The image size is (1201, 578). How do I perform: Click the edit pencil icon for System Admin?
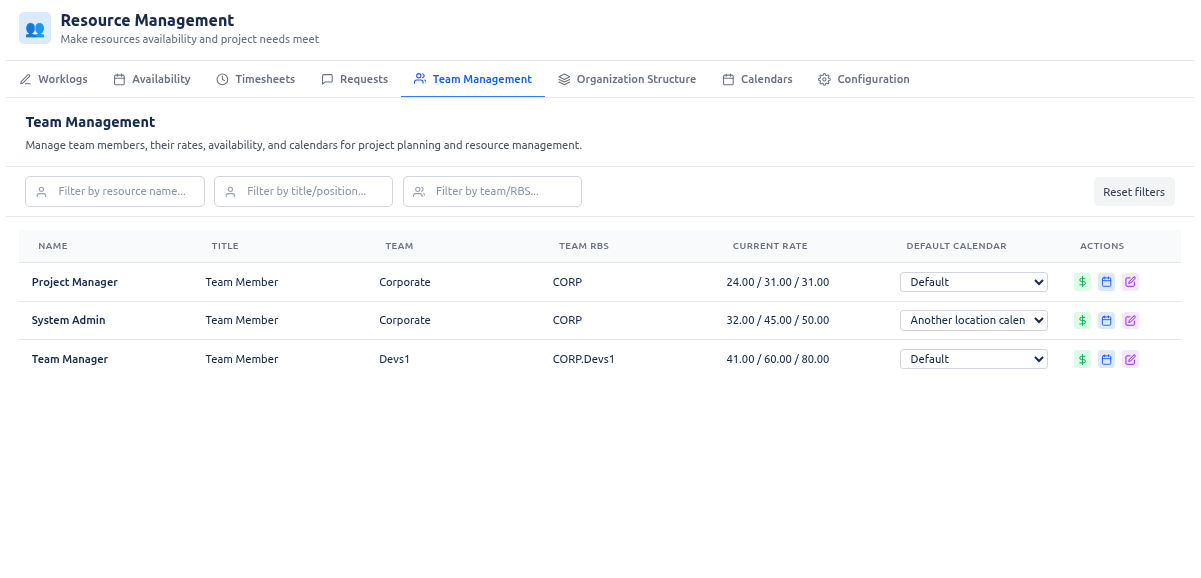tap(1130, 320)
